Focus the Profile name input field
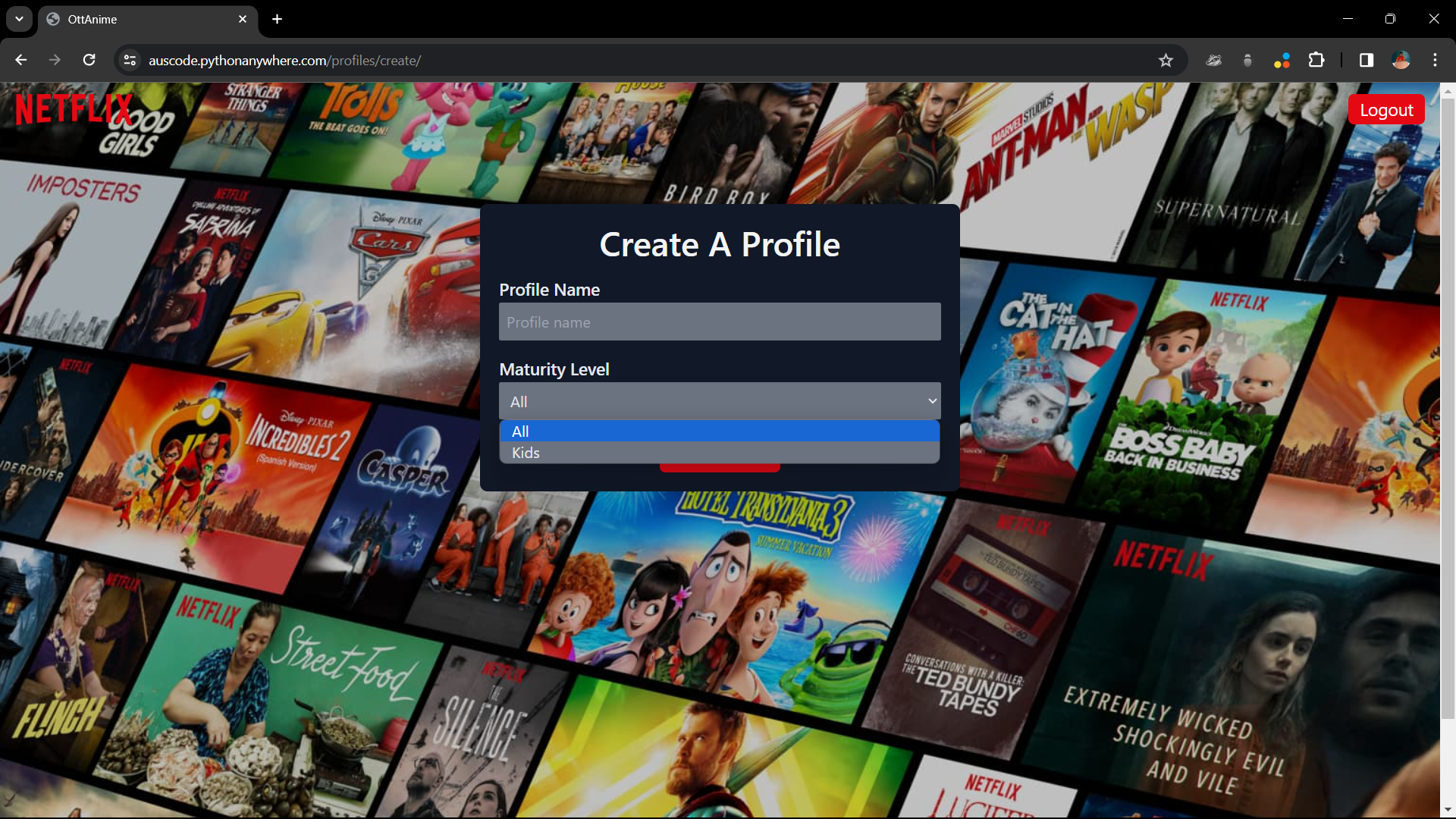The height and width of the screenshot is (819, 1456). click(x=719, y=322)
